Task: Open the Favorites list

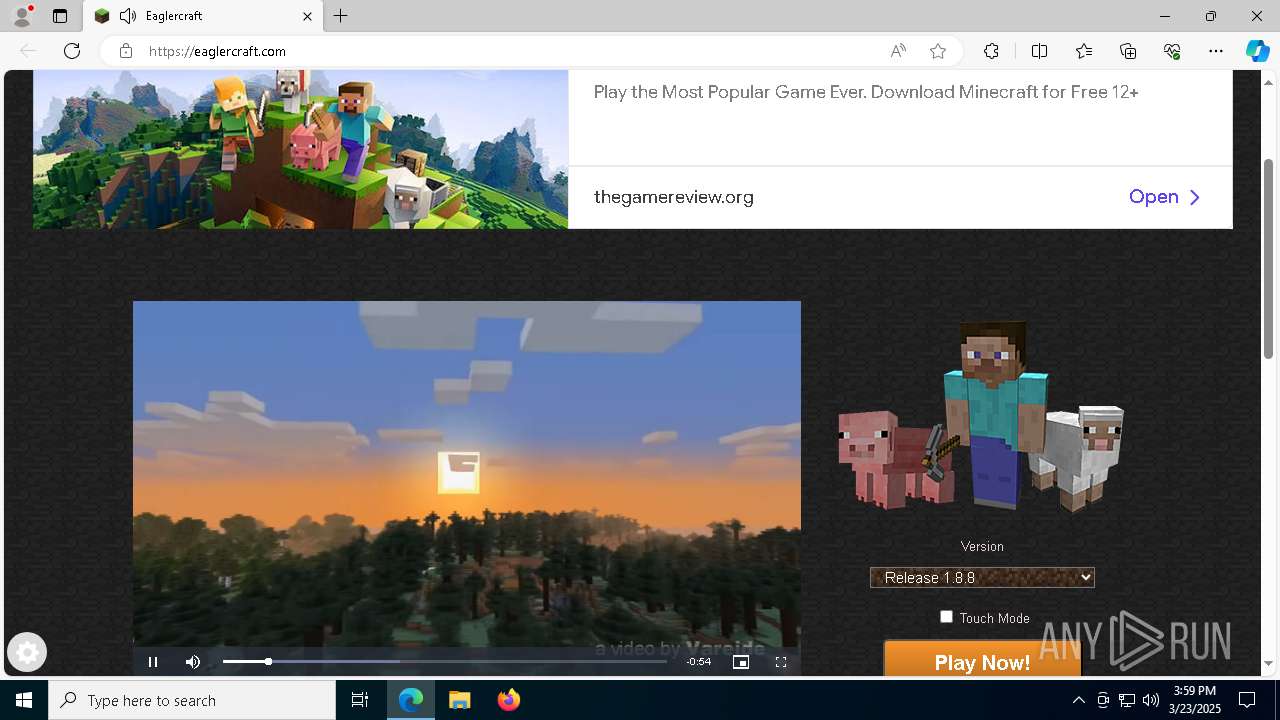Action: [1084, 51]
